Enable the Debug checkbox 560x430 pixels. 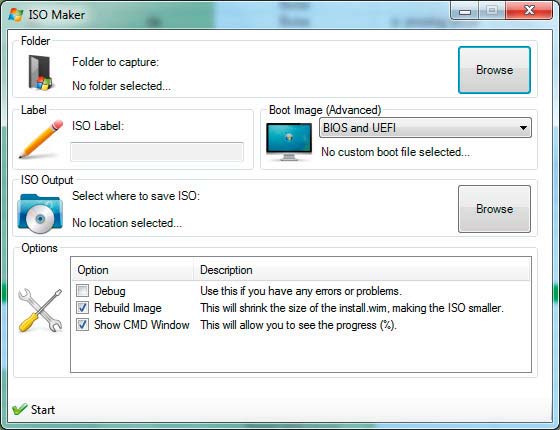pos(82,291)
